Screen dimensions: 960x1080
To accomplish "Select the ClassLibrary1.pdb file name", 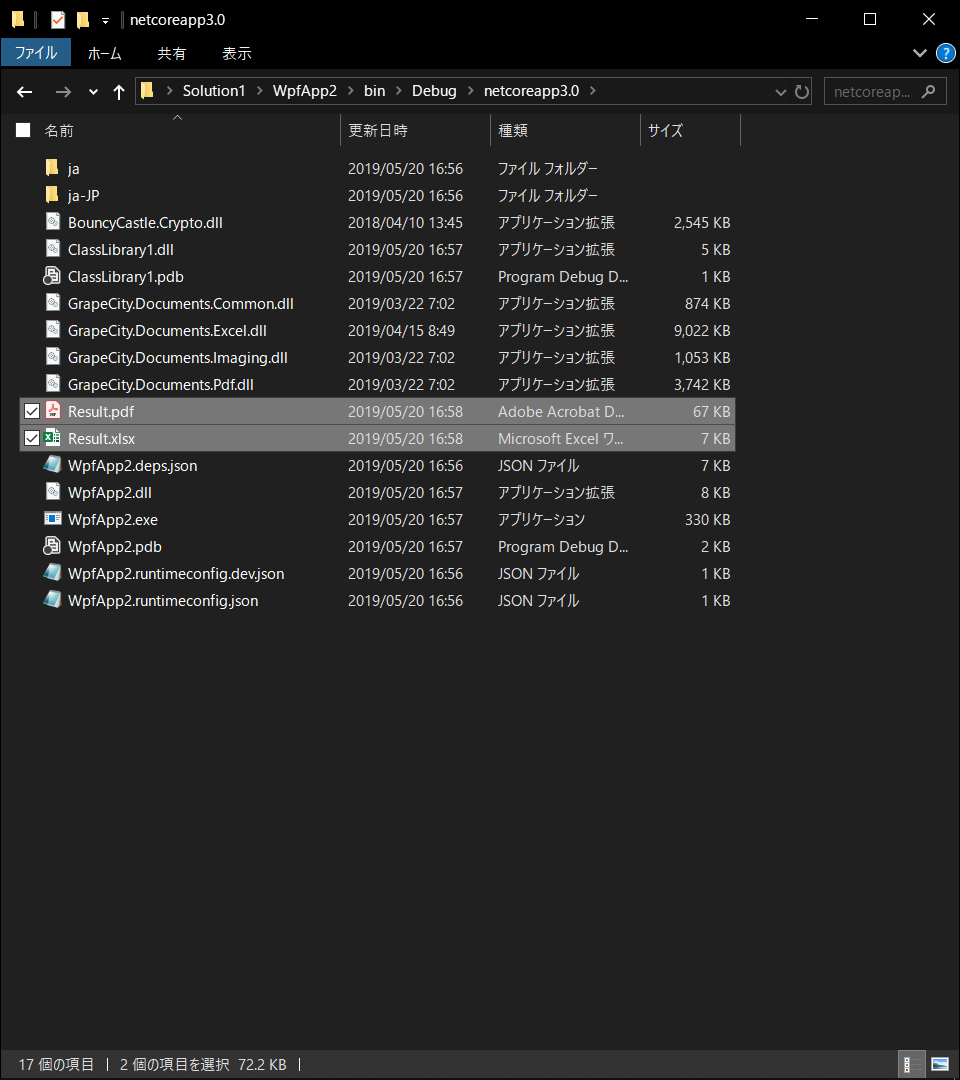I will 126,277.
